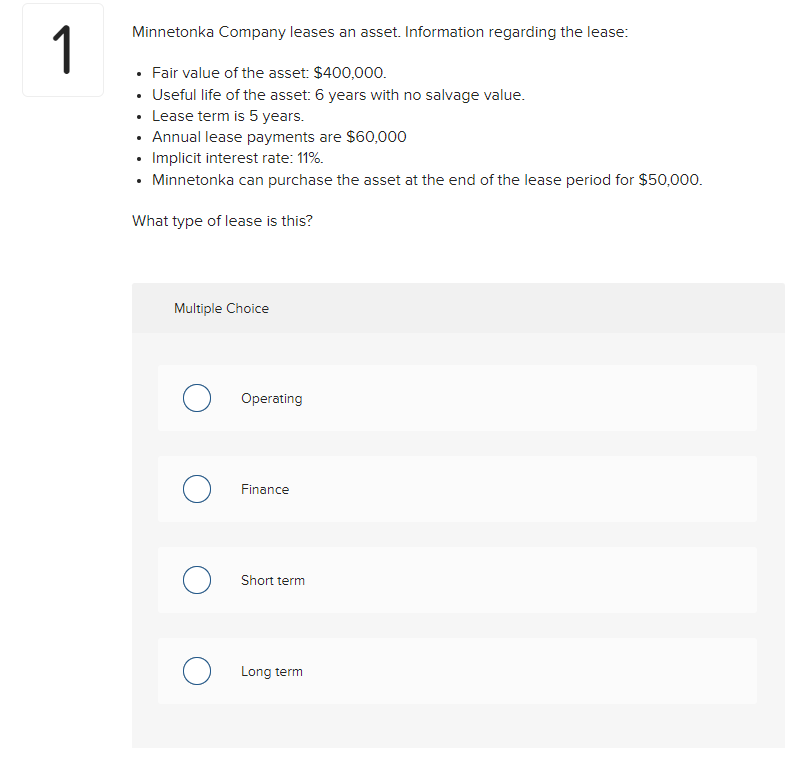
Task: Click the Operating answer row
Action: click(457, 398)
